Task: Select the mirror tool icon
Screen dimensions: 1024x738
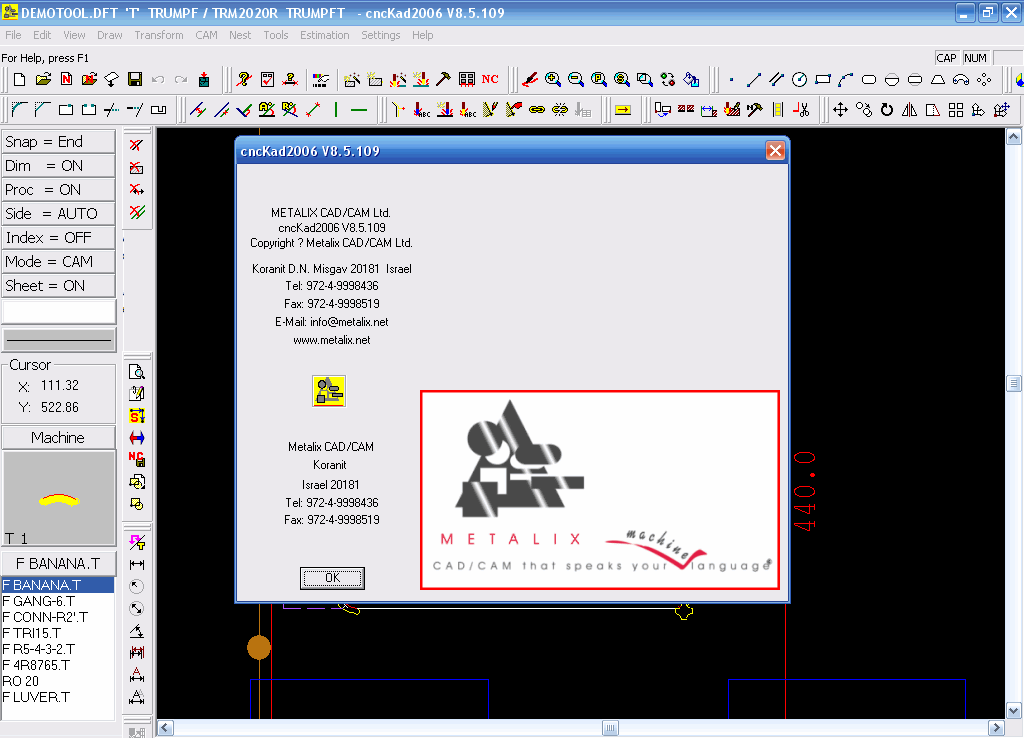Action: click(909, 110)
